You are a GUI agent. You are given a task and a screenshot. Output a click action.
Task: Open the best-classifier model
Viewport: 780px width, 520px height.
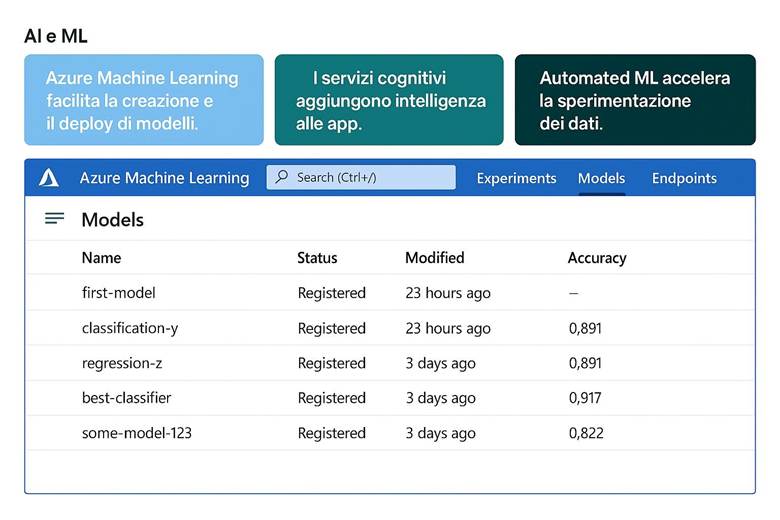(127, 398)
